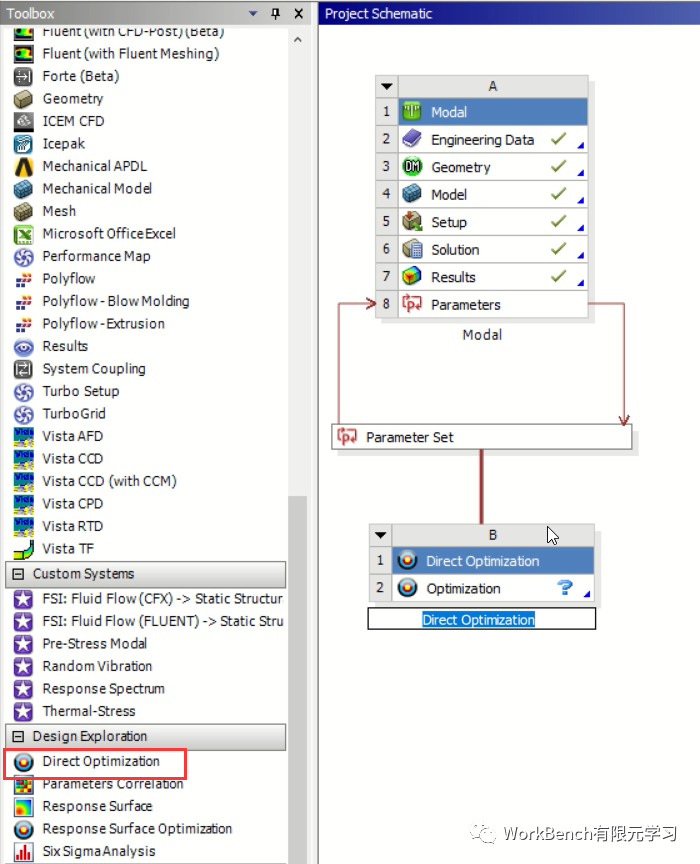Click the System Coupling icon
Viewport: 700px width, 864px height.
tap(23, 369)
